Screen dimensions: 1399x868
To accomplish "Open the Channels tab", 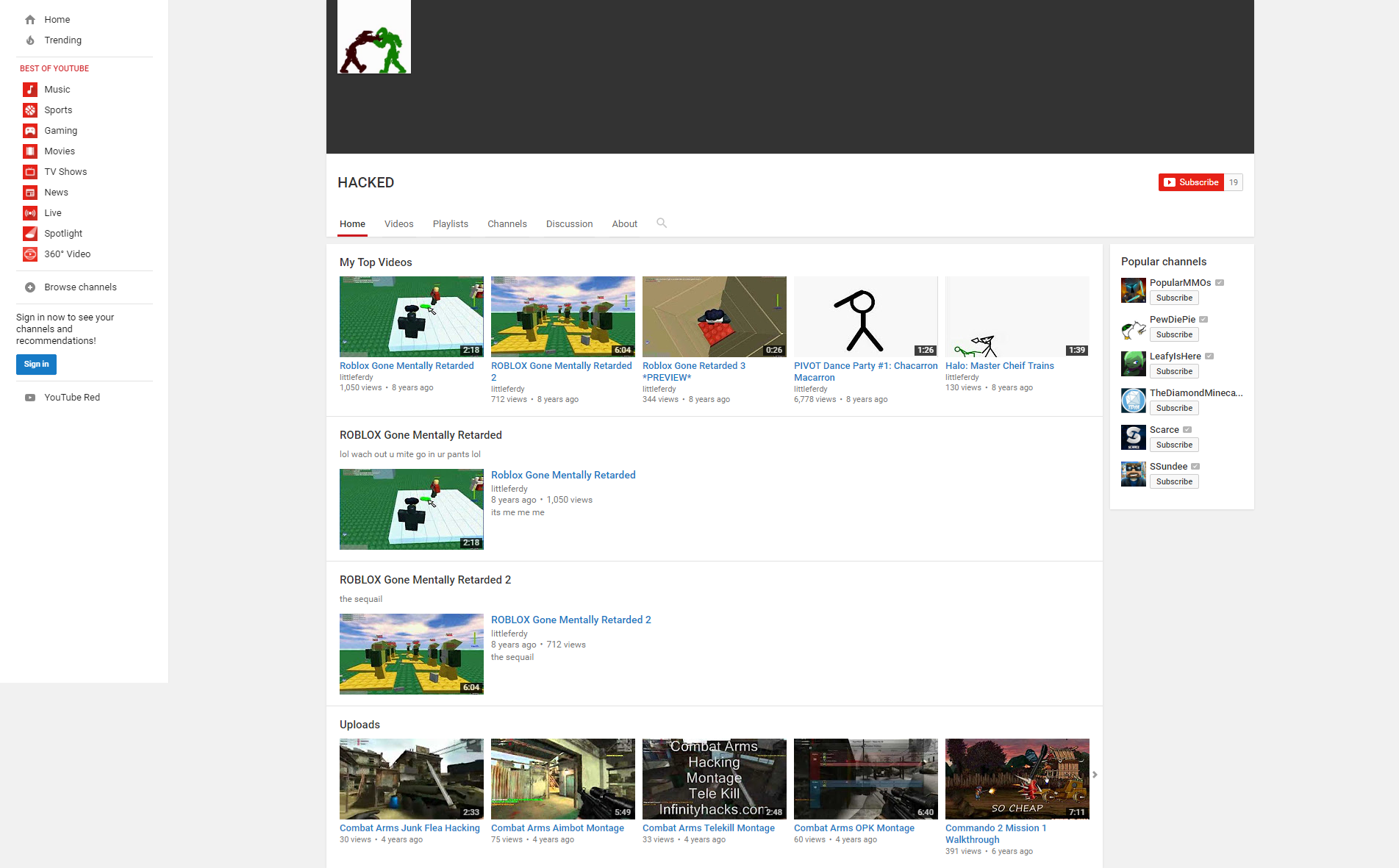I will coord(507,224).
